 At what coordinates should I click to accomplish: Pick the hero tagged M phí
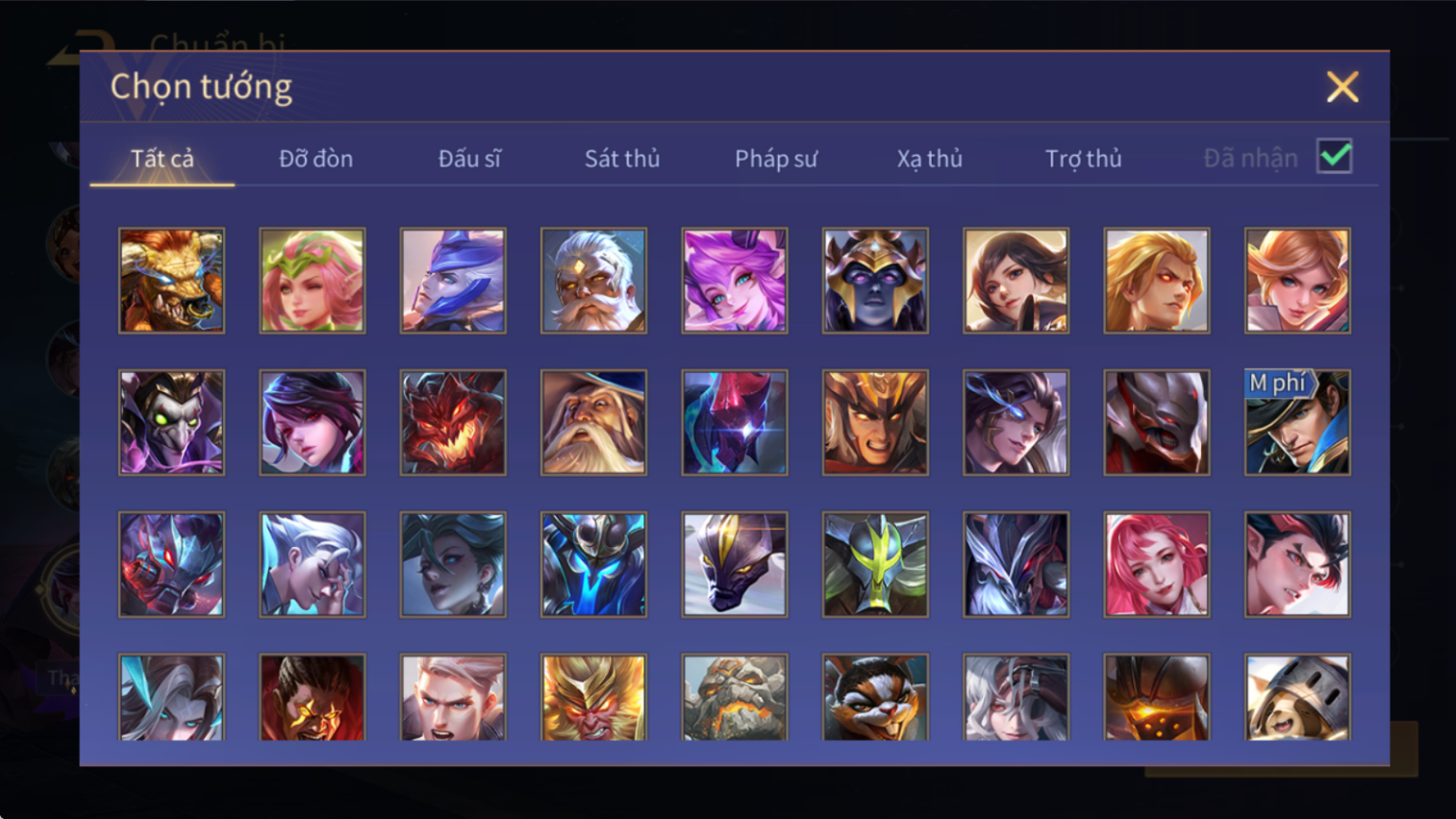[x=1297, y=423]
